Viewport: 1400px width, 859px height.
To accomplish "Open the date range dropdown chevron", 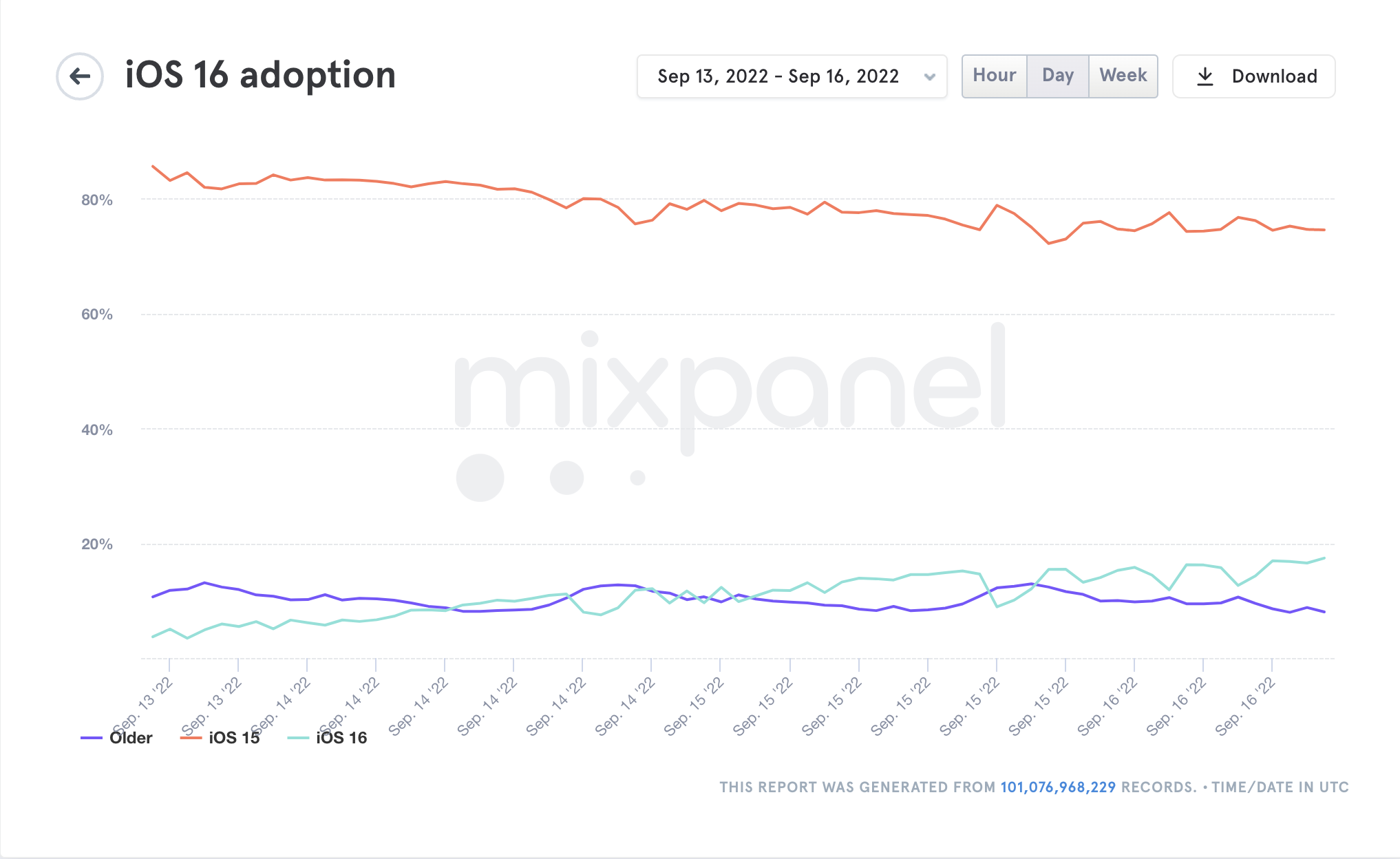I will click(930, 76).
